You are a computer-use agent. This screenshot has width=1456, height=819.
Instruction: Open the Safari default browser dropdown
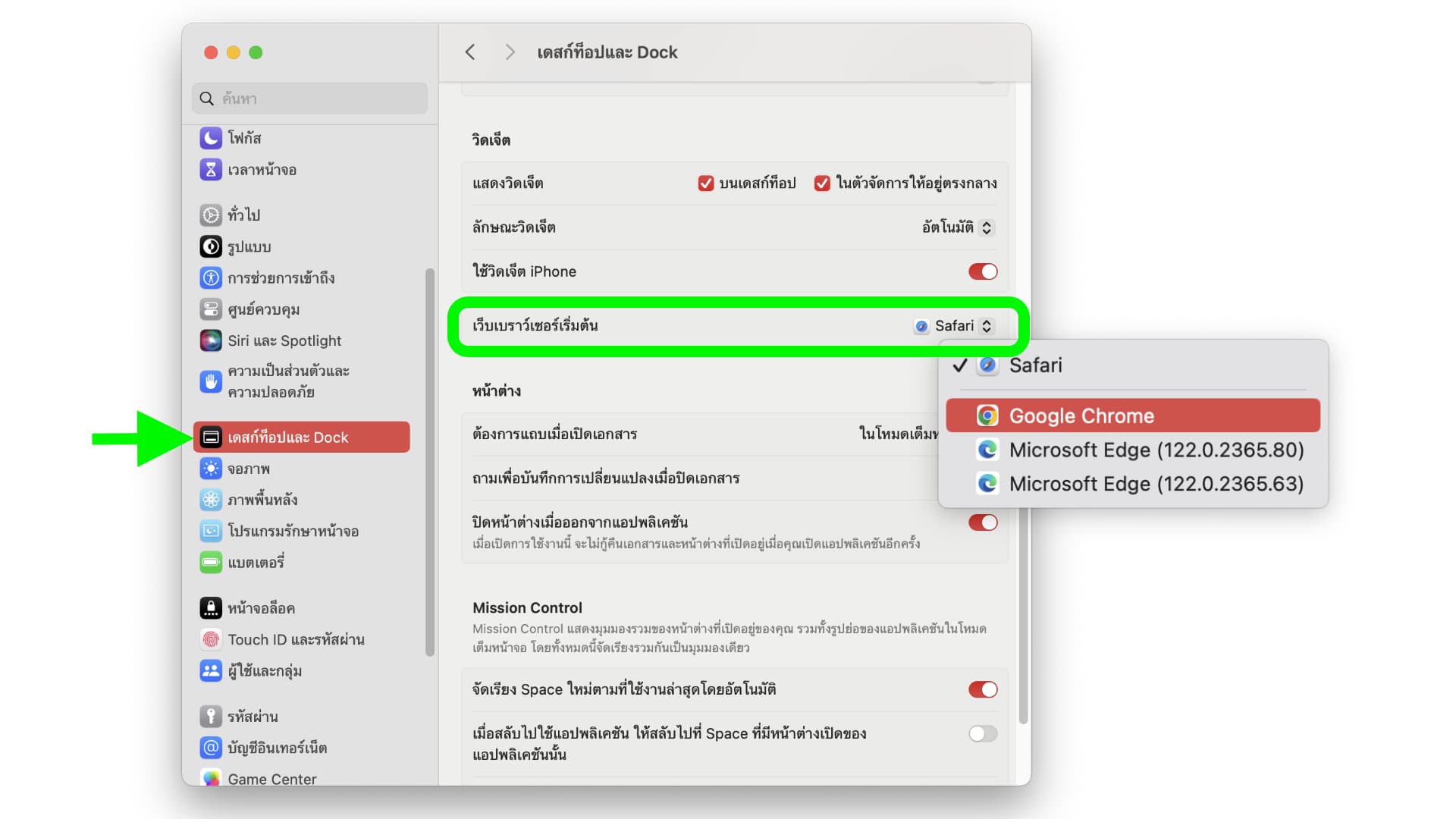(x=955, y=326)
